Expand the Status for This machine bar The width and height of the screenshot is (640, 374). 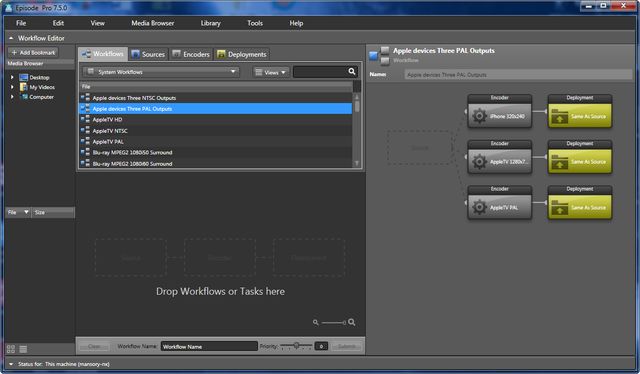click(11, 364)
